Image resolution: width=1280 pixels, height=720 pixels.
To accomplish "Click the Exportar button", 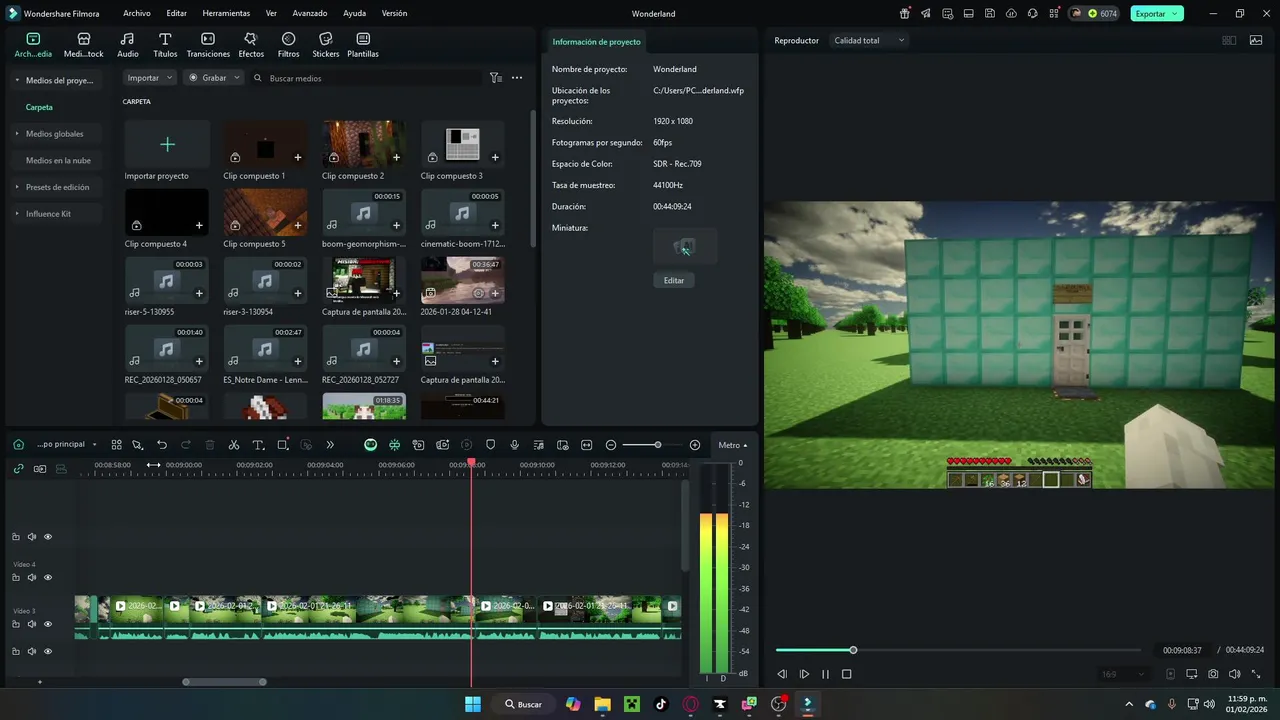I will coord(1157,14).
